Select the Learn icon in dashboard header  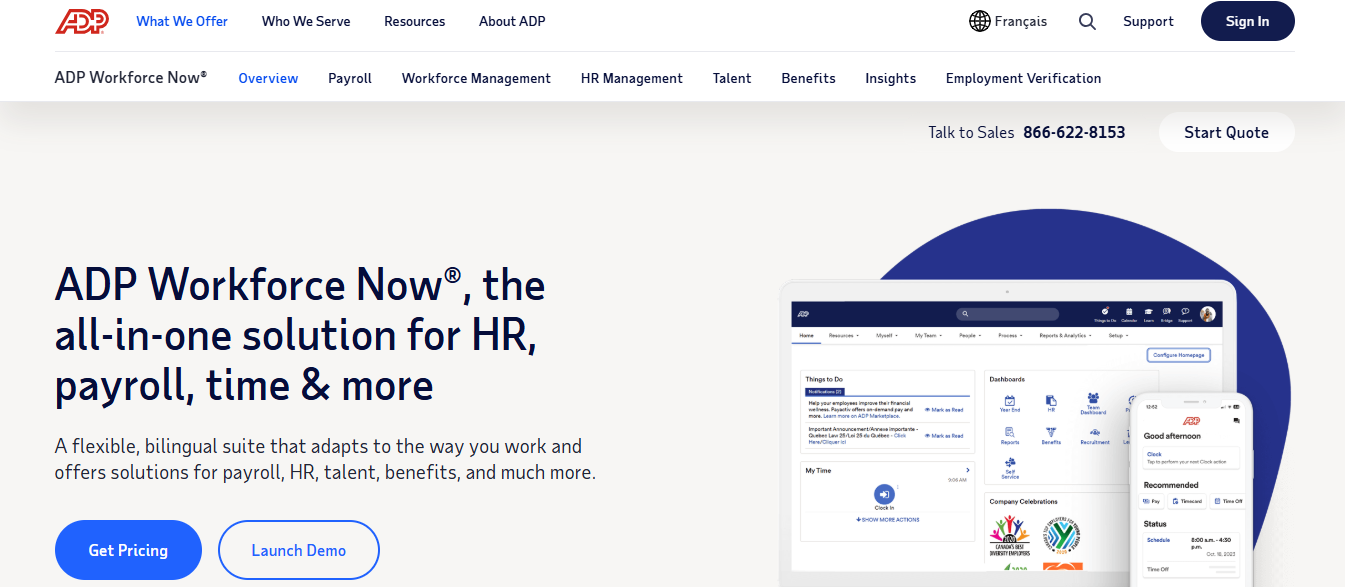(x=1148, y=311)
